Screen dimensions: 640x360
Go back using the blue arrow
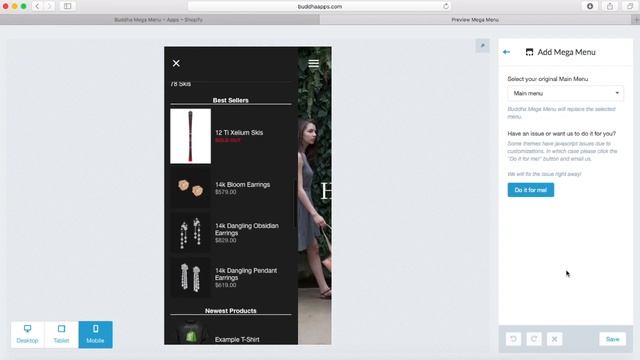click(x=507, y=52)
